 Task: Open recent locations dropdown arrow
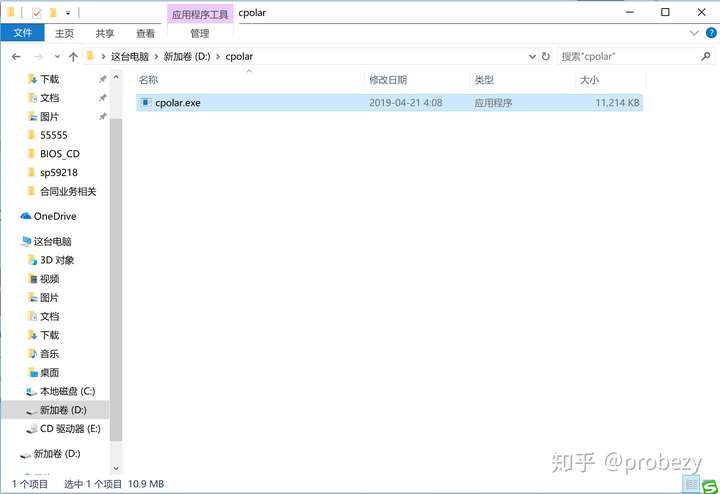coord(57,56)
